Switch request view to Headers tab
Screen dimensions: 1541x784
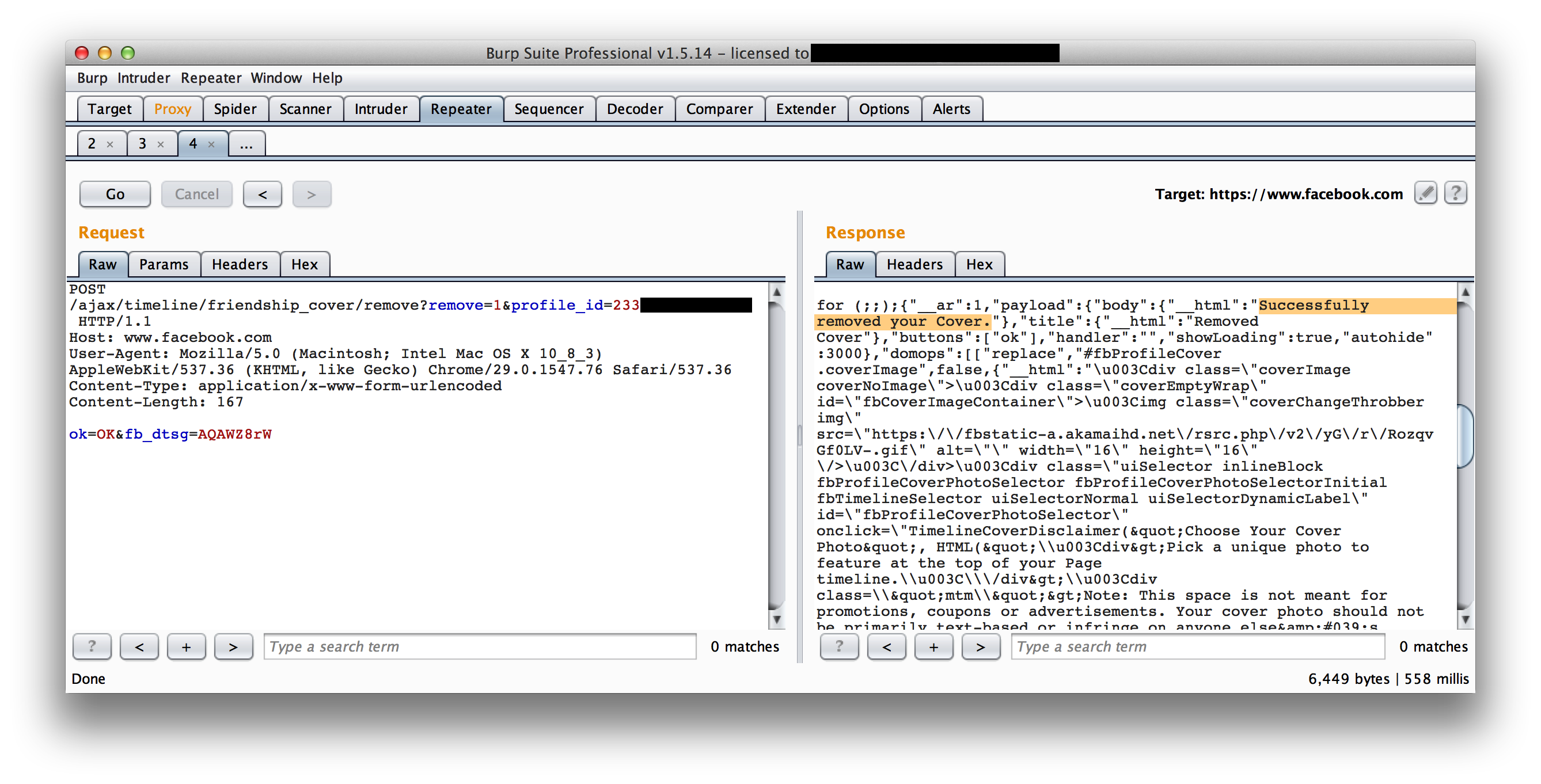coord(240,264)
